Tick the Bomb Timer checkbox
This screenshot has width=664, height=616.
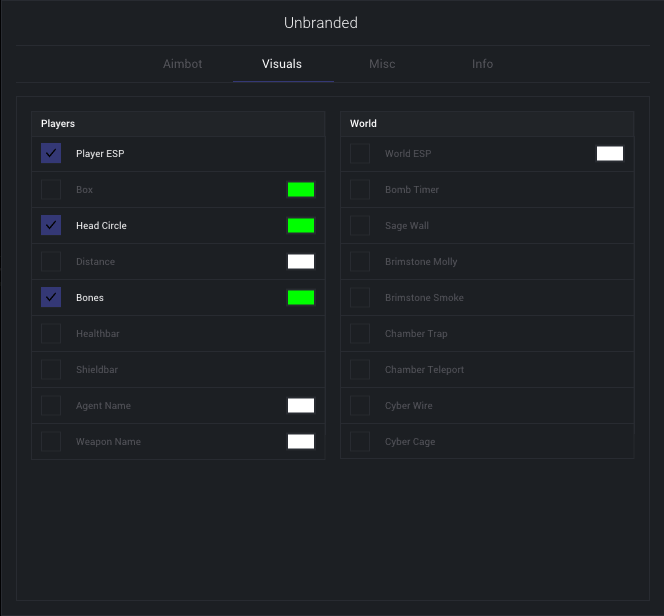coord(360,189)
